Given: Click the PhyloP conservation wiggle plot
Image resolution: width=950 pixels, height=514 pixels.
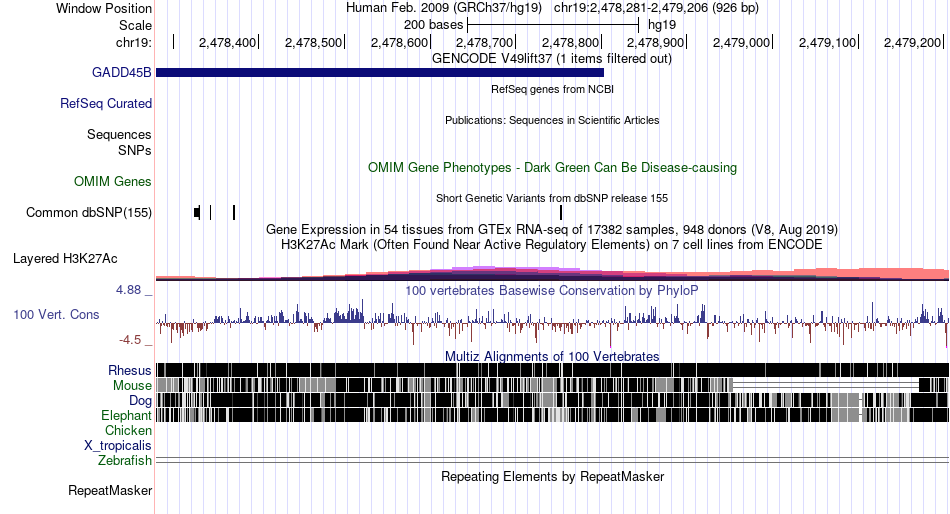Looking at the screenshot, I should (552, 322).
